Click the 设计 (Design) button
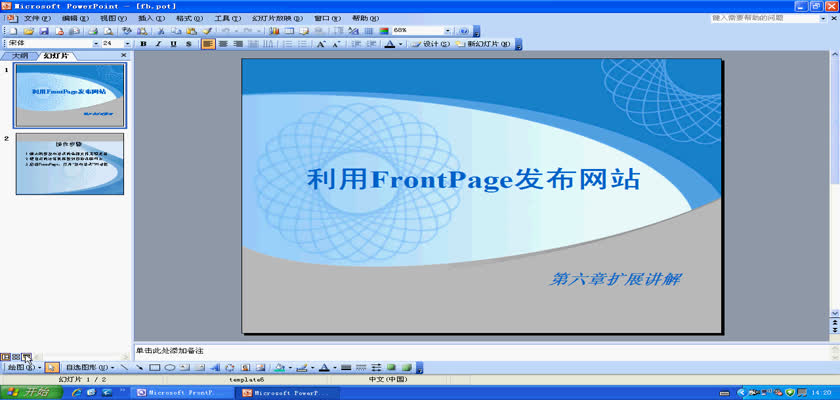 (x=430, y=44)
